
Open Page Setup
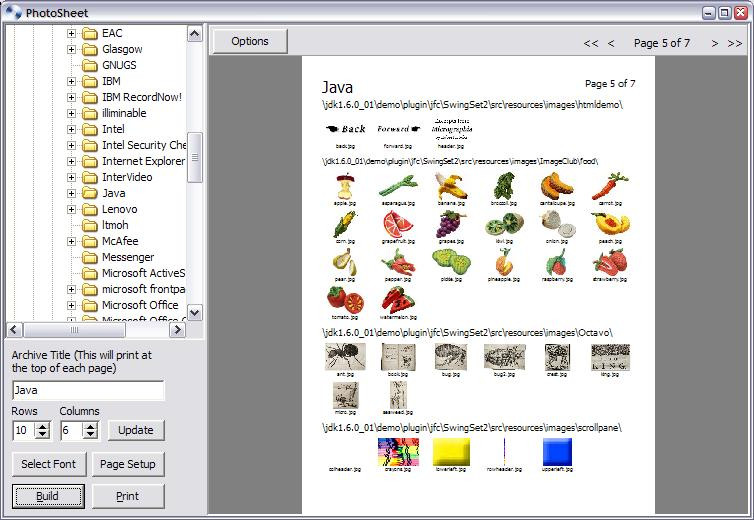click(x=128, y=464)
